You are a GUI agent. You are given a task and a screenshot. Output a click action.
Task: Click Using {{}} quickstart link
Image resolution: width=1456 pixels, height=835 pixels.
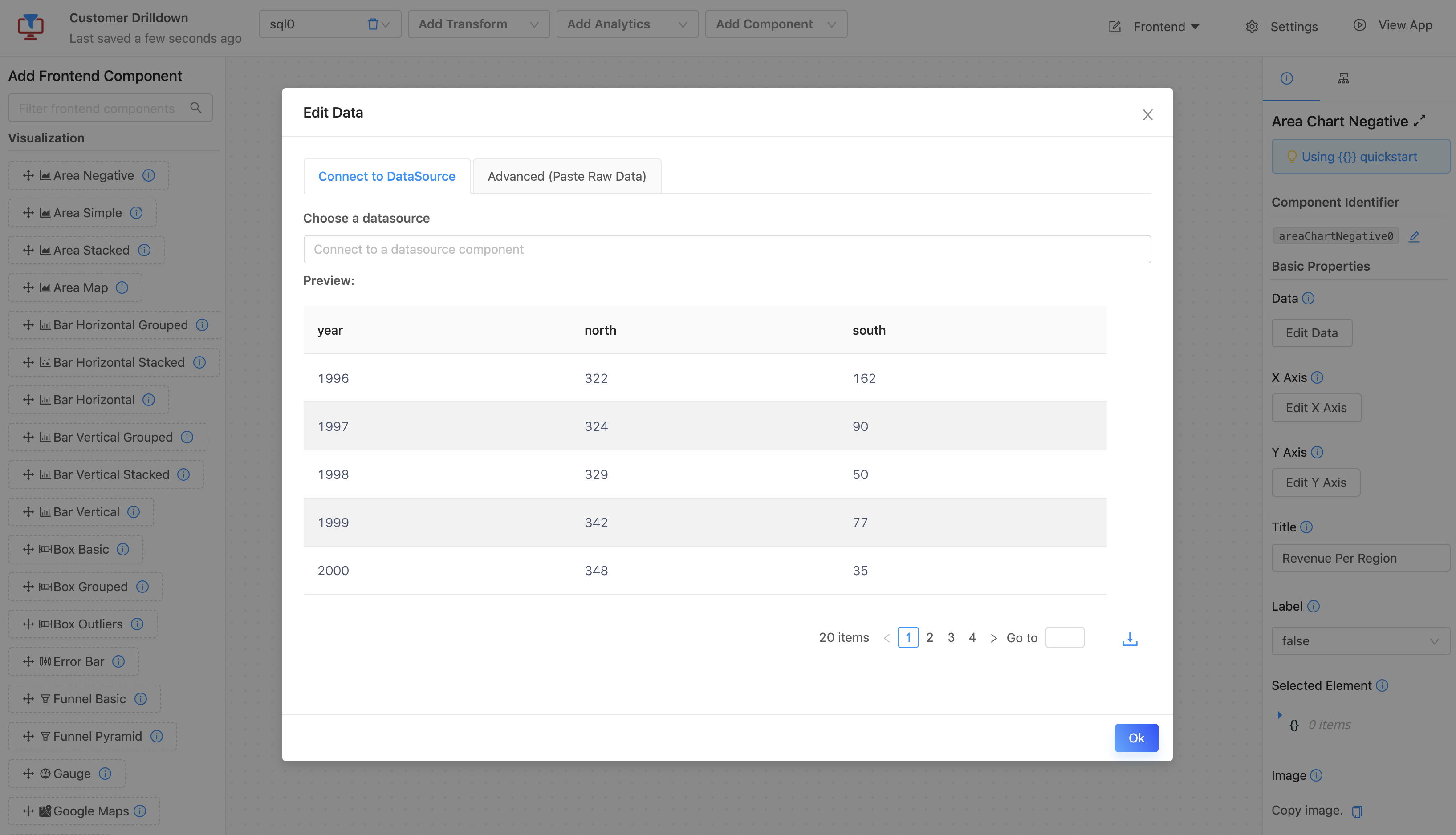[1360, 156]
